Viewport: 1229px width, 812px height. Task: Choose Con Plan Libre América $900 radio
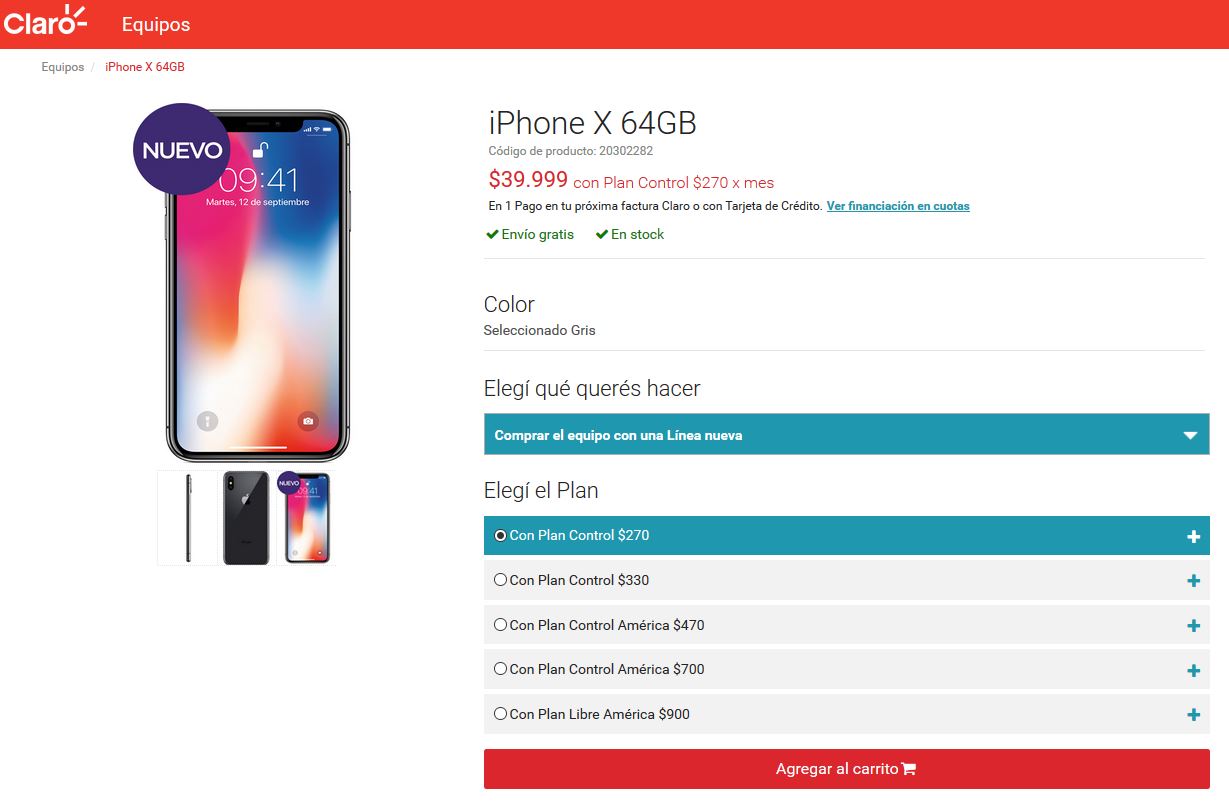pyautogui.click(x=500, y=714)
